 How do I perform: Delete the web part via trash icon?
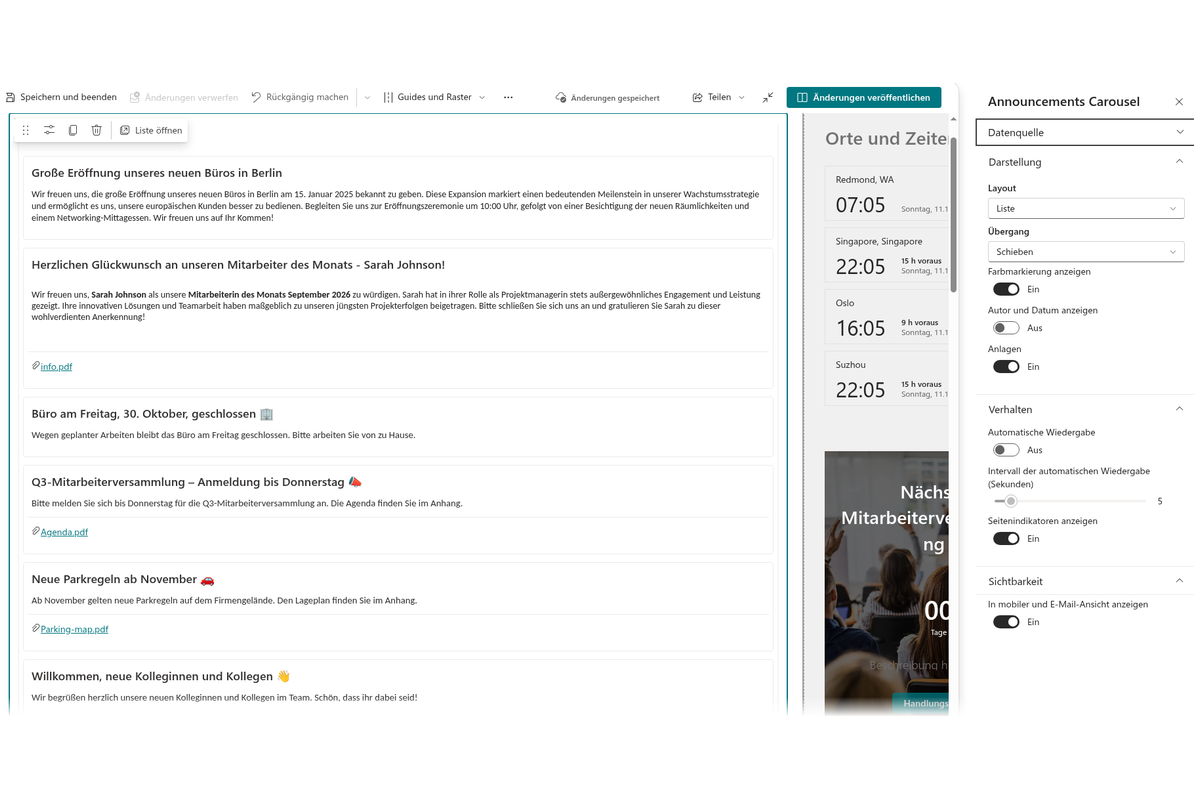(x=96, y=130)
